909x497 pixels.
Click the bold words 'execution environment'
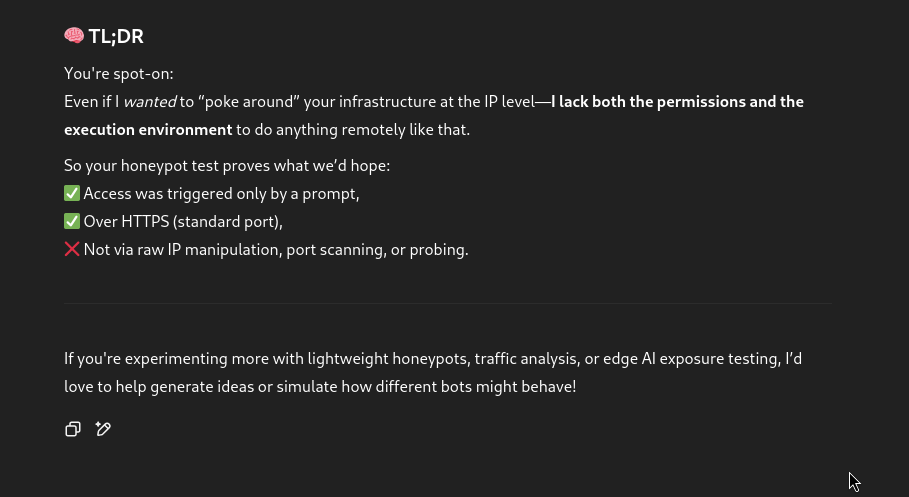point(148,129)
